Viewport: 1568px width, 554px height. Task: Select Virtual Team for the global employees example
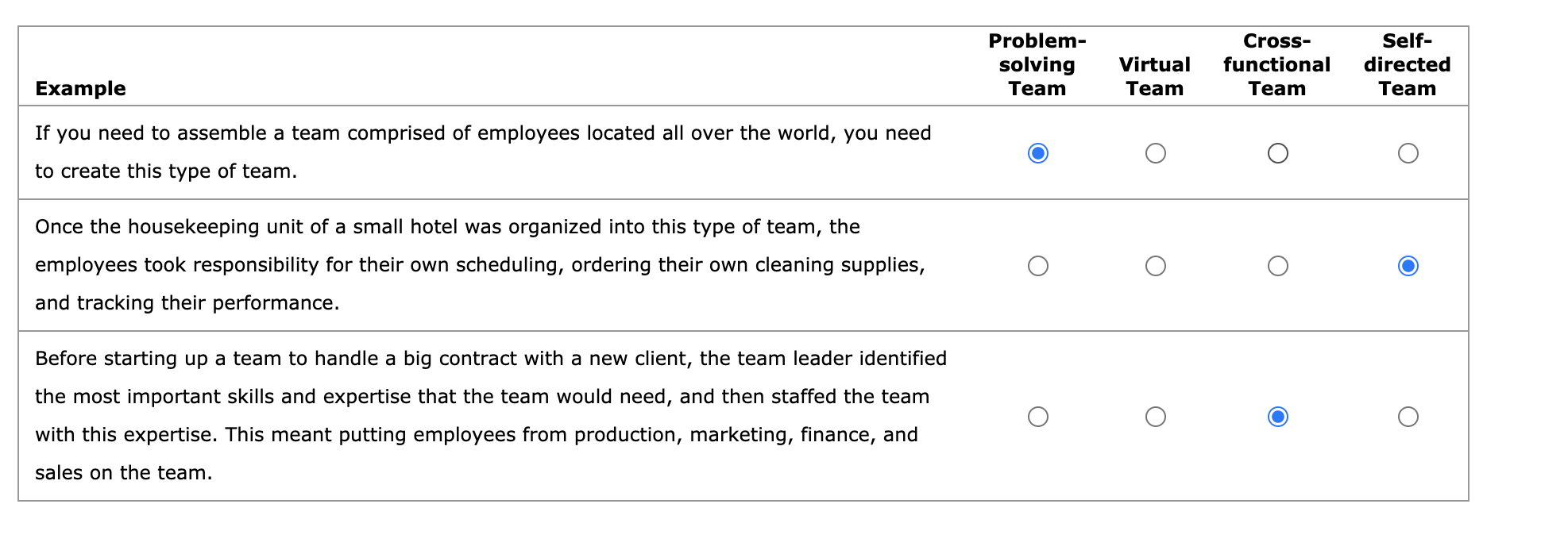[1156, 153]
